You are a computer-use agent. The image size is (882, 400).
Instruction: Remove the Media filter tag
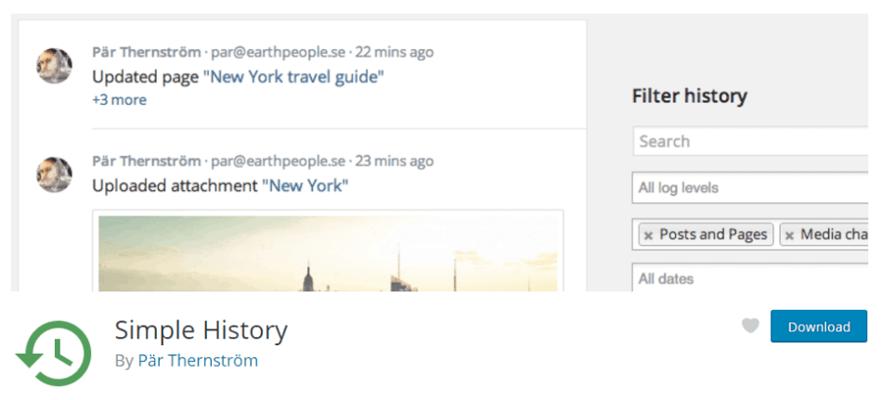point(789,235)
